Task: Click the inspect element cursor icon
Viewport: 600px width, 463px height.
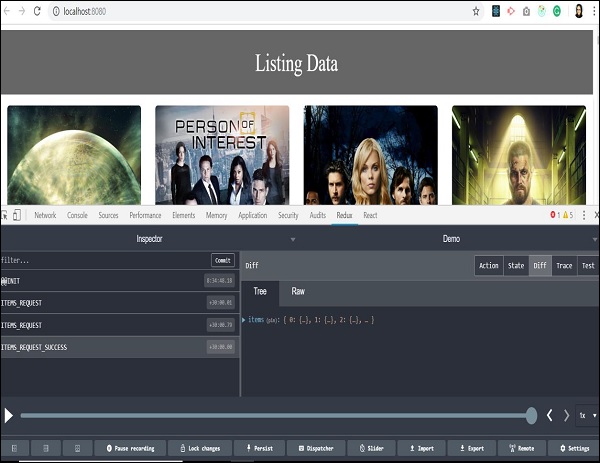Action: [x=5, y=215]
